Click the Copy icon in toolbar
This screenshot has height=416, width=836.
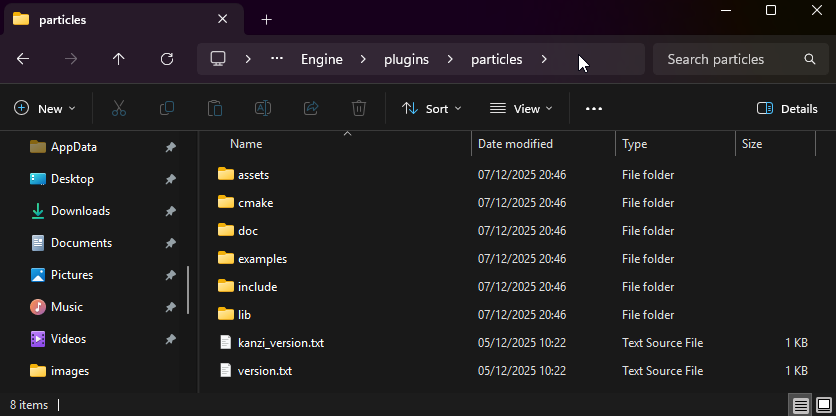(167, 109)
